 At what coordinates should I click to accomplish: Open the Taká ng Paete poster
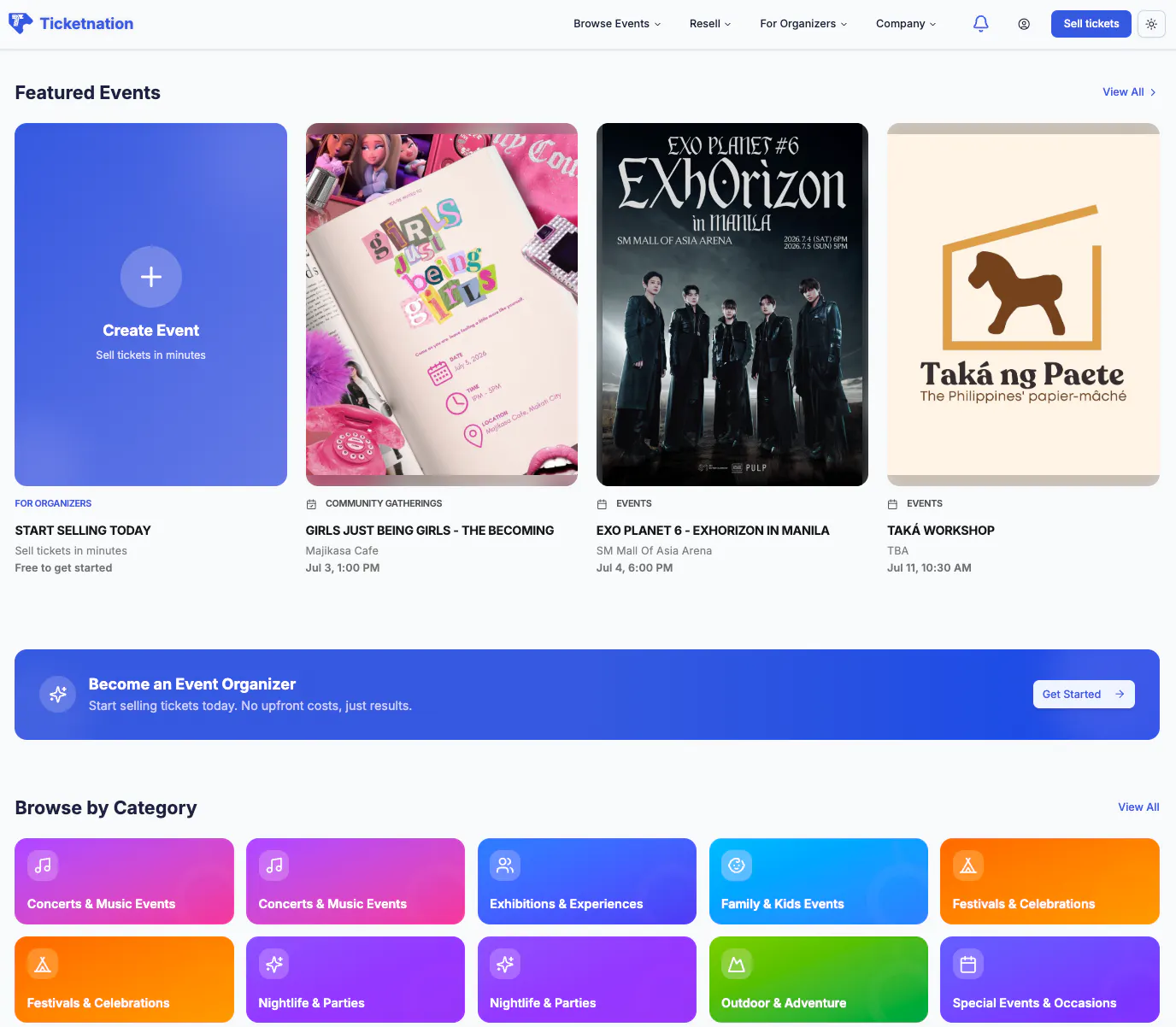click(x=1023, y=304)
